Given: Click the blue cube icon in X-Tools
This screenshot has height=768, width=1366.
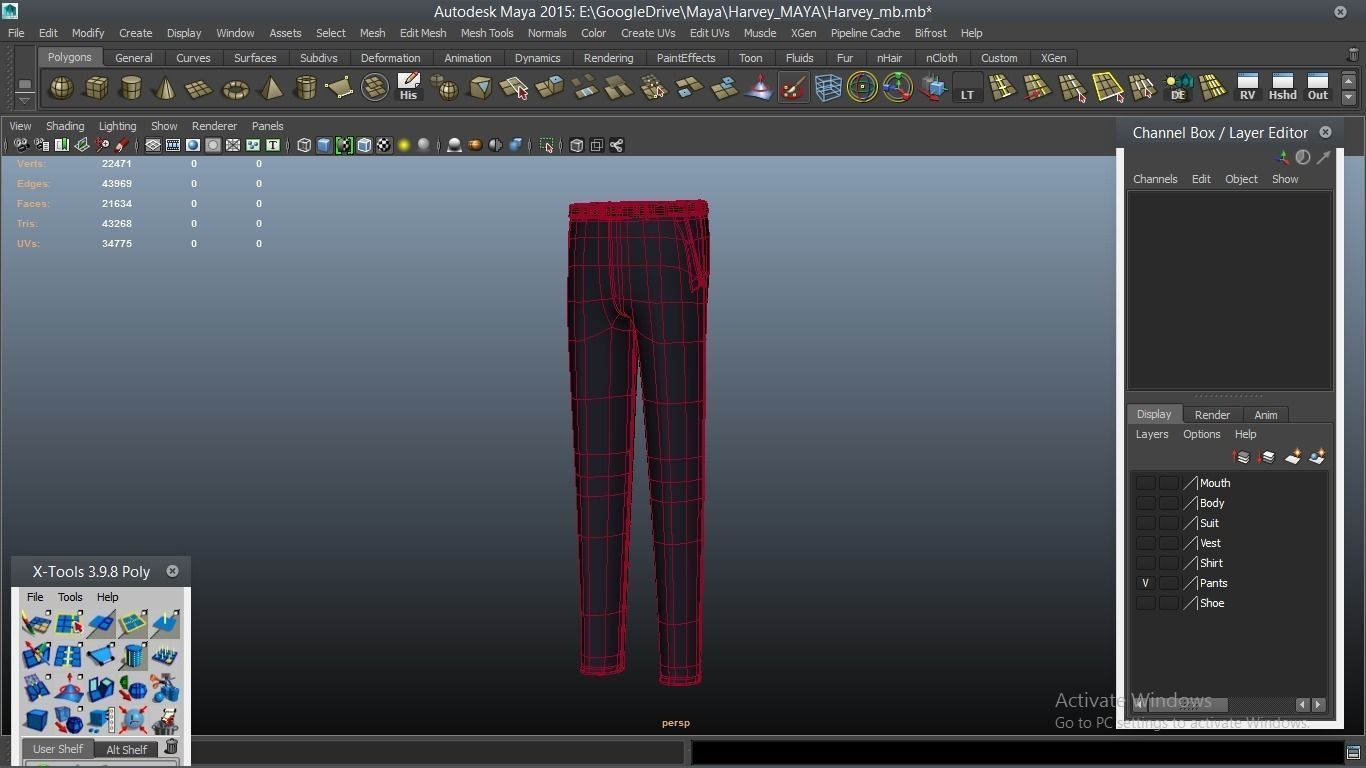Looking at the screenshot, I should click(36, 719).
